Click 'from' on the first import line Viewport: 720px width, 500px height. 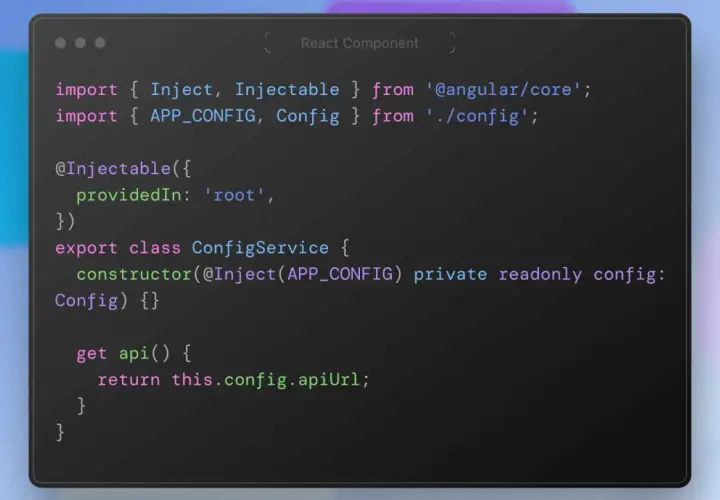pyautogui.click(x=393, y=90)
